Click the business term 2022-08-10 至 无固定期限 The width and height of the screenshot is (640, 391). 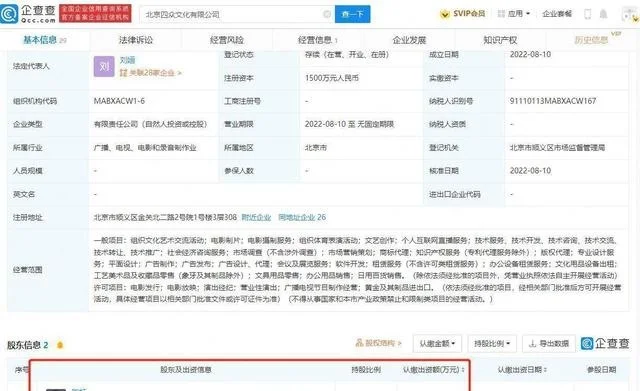(x=349, y=124)
